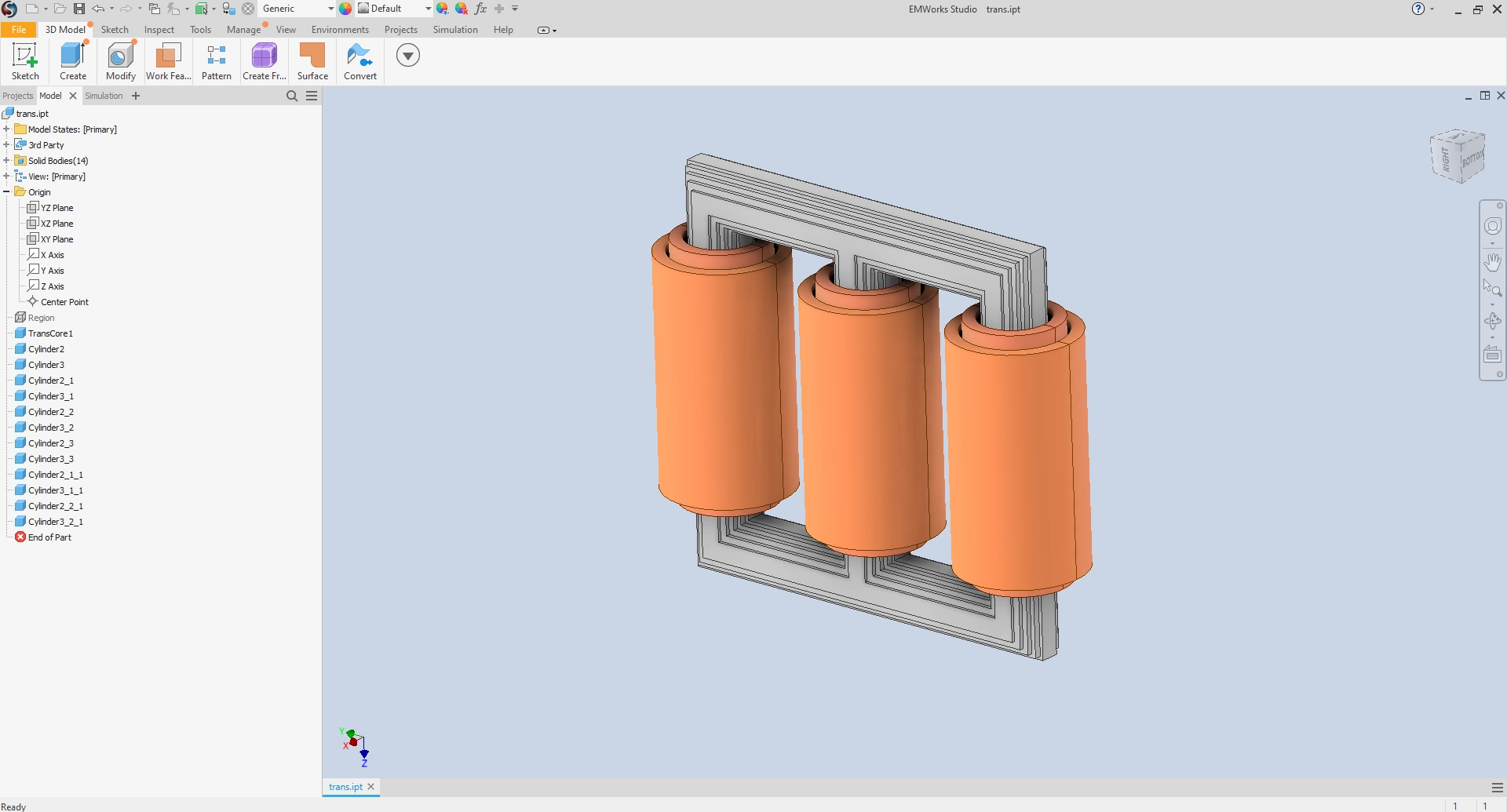Click the Convert tool in the ribbon
This screenshot has height=812, width=1507.
360,61
